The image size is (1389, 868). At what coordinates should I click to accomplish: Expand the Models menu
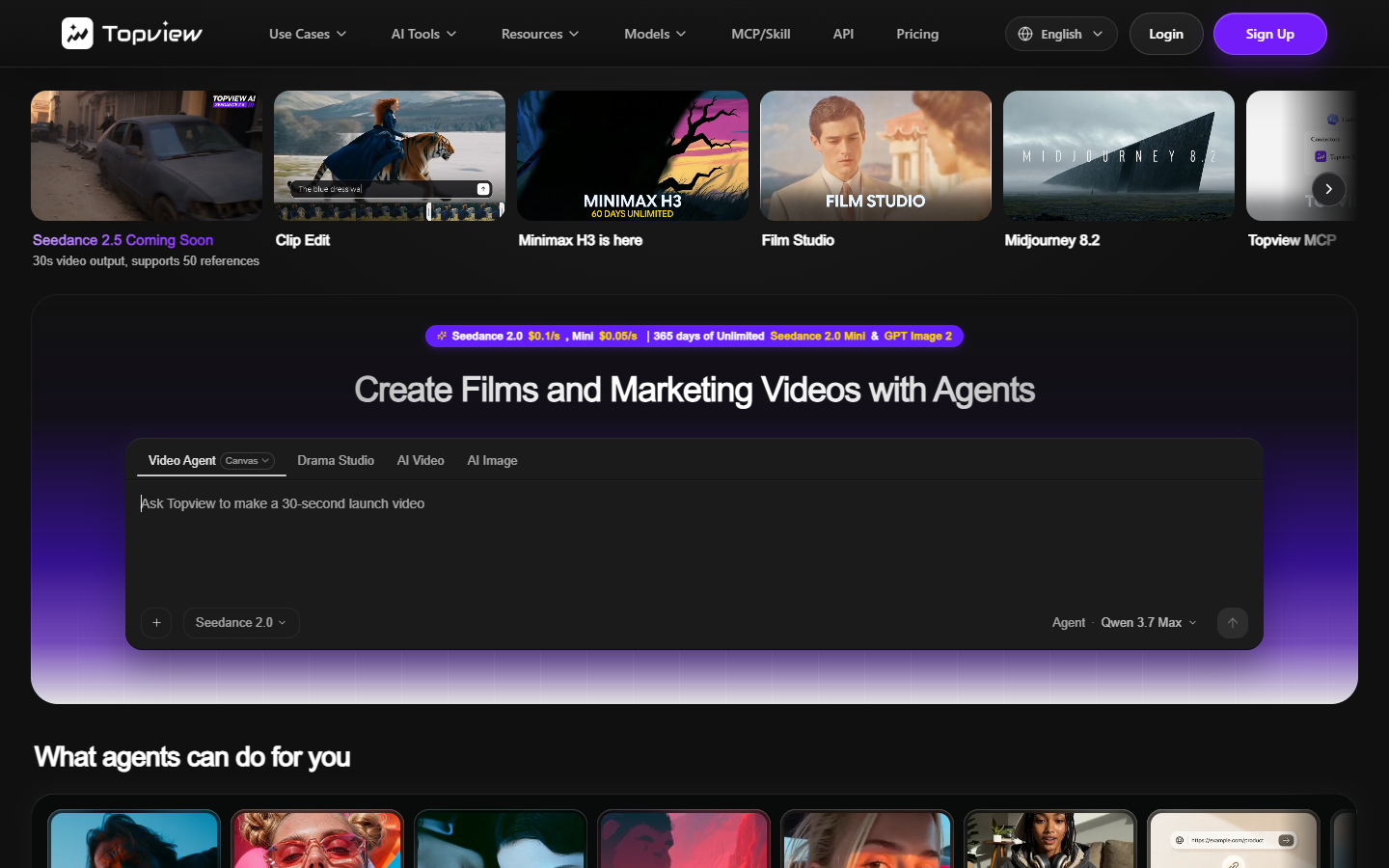click(x=655, y=34)
